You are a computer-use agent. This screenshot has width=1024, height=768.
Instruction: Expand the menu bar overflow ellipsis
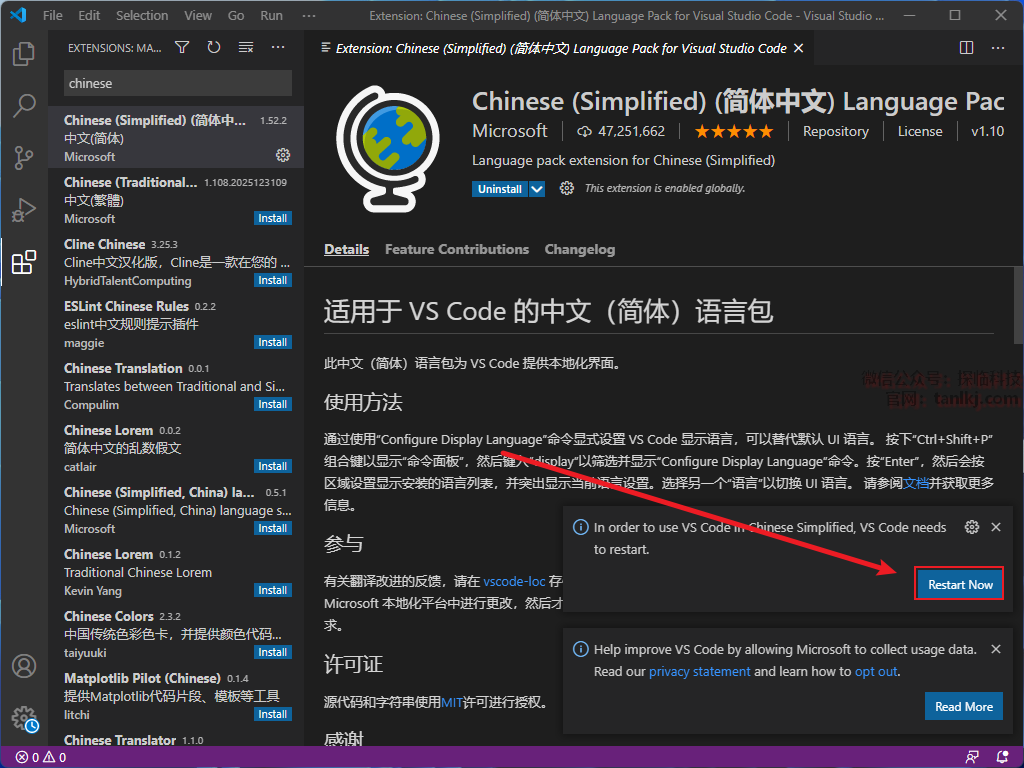[312, 16]
